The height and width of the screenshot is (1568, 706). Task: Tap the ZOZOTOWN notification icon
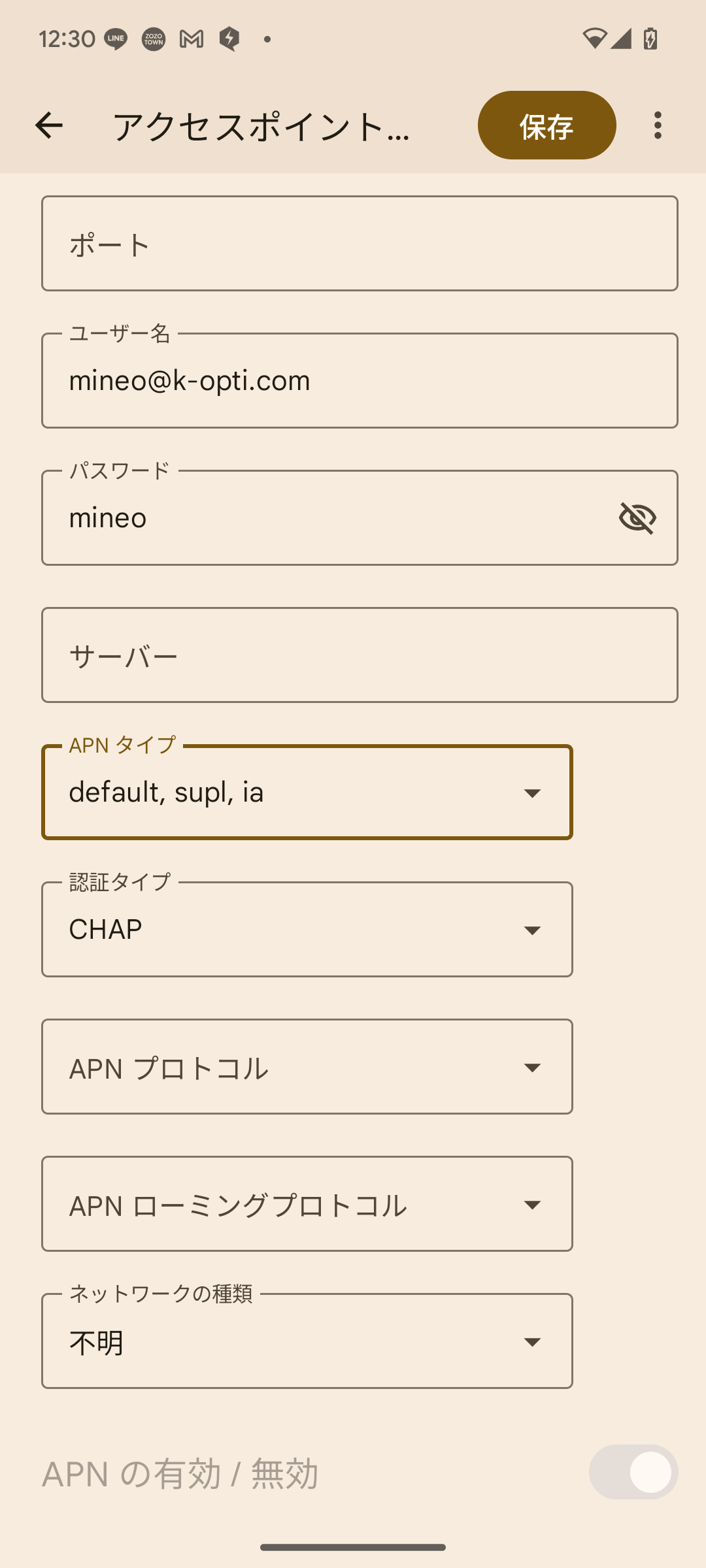tap(154, 39)
